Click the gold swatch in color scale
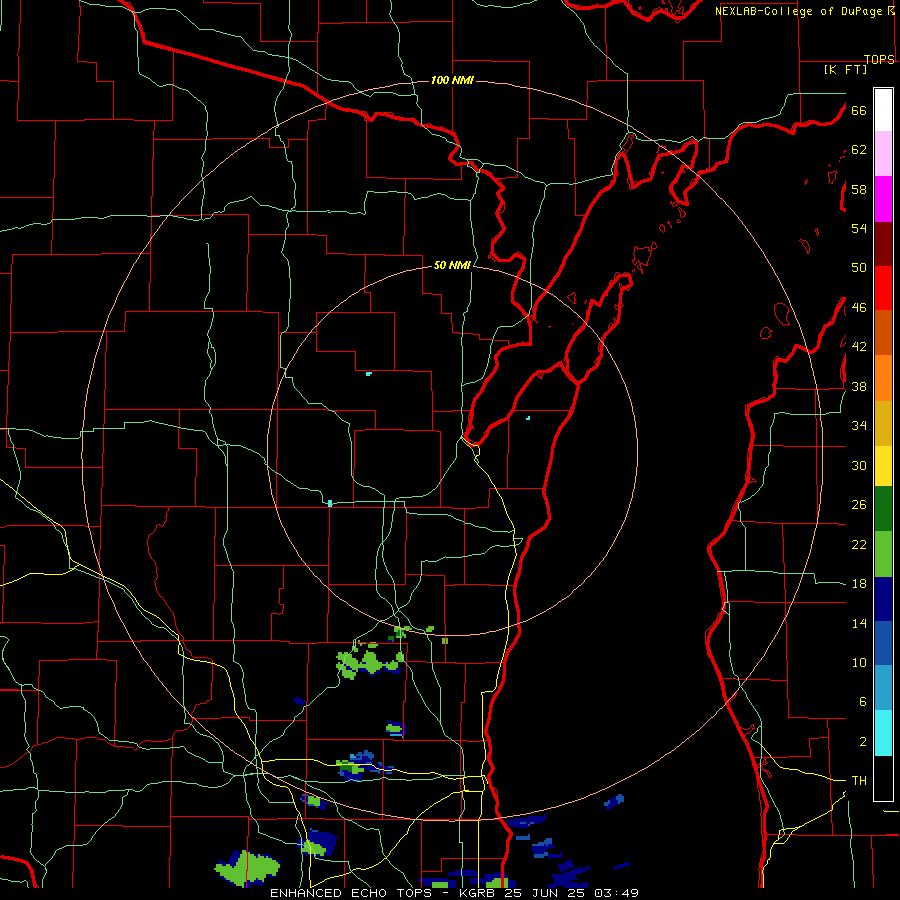This screenshot has height=900, width=900. pyautogui.click(x=883, y=423)
